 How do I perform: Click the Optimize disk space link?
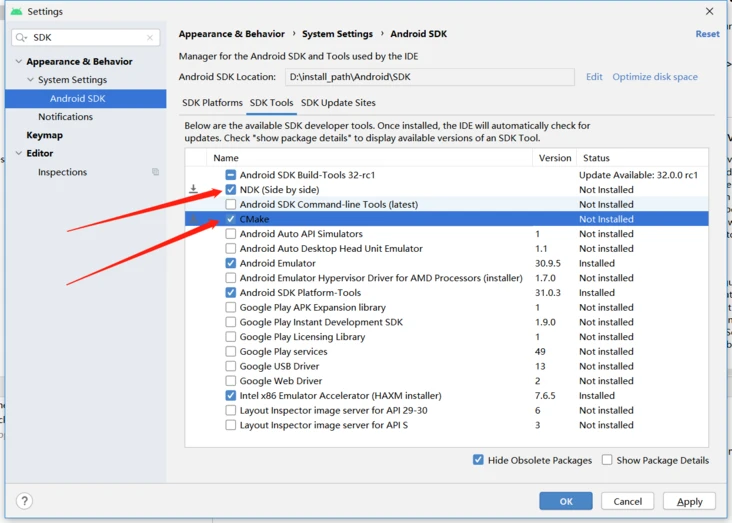(655, 77)
